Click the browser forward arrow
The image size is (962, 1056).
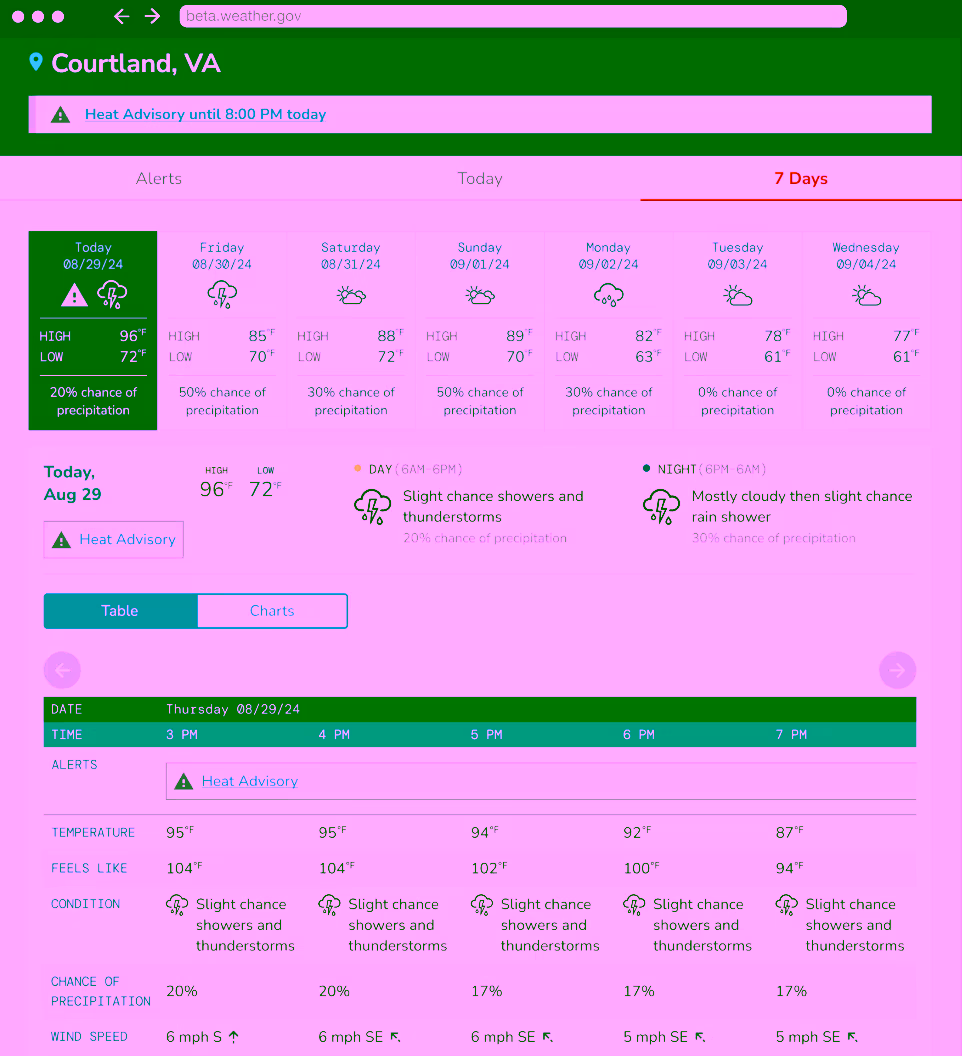point(152,16)
